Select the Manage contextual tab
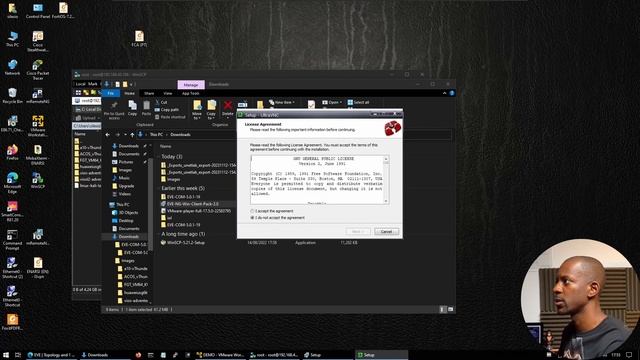Image resolution: width=640 pixels, height=360 pixels. tap(191, 84)
